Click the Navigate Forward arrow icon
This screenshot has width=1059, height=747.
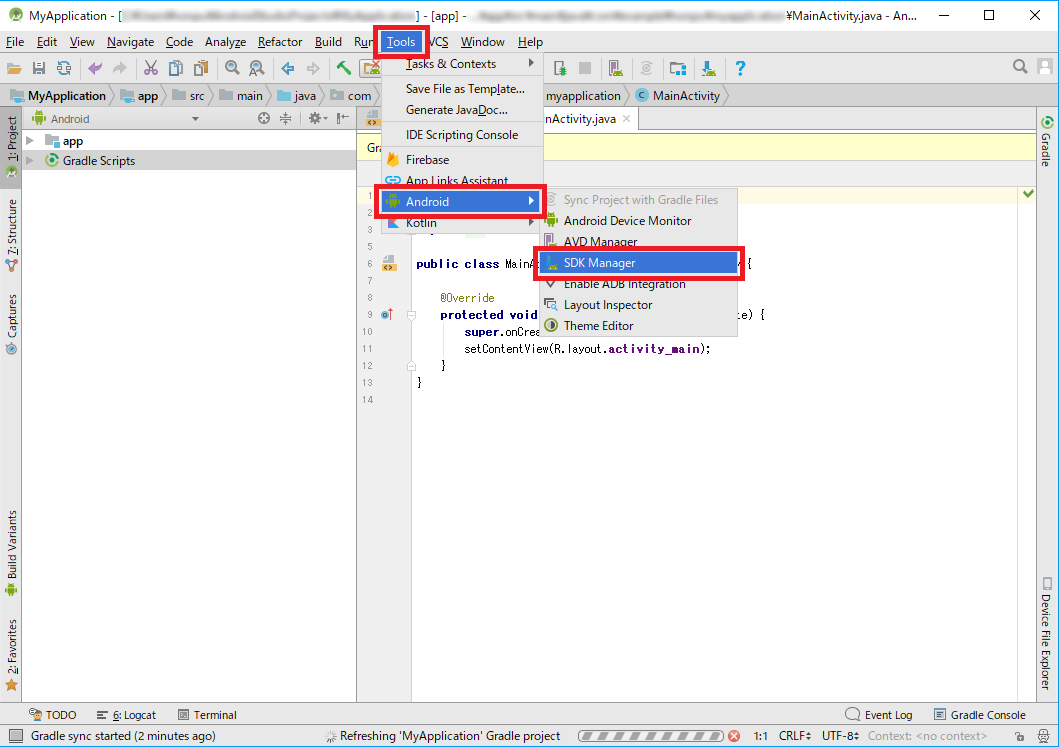click(x=313, y=68)
